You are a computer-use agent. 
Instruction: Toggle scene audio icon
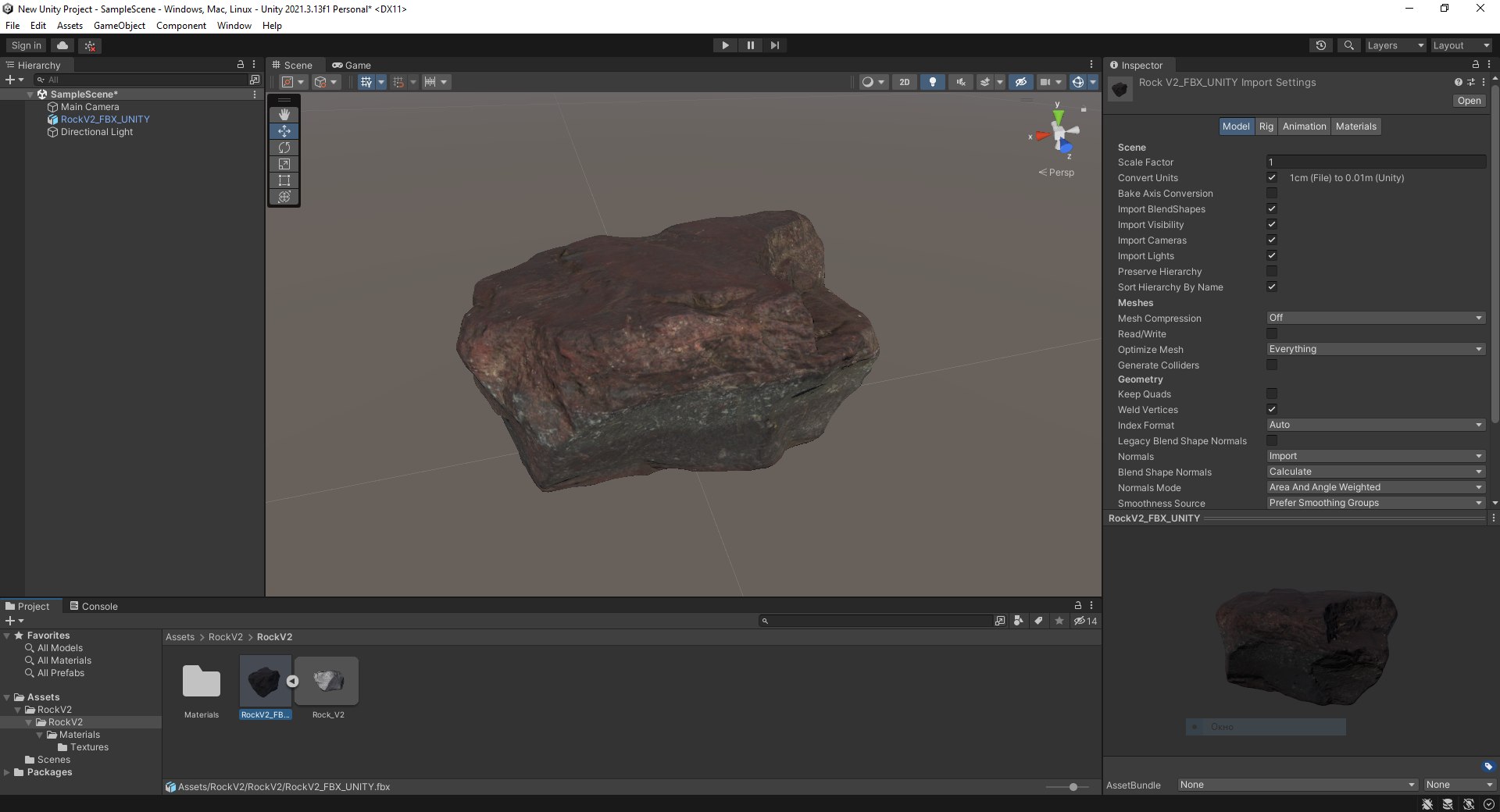tap(960, 82)
